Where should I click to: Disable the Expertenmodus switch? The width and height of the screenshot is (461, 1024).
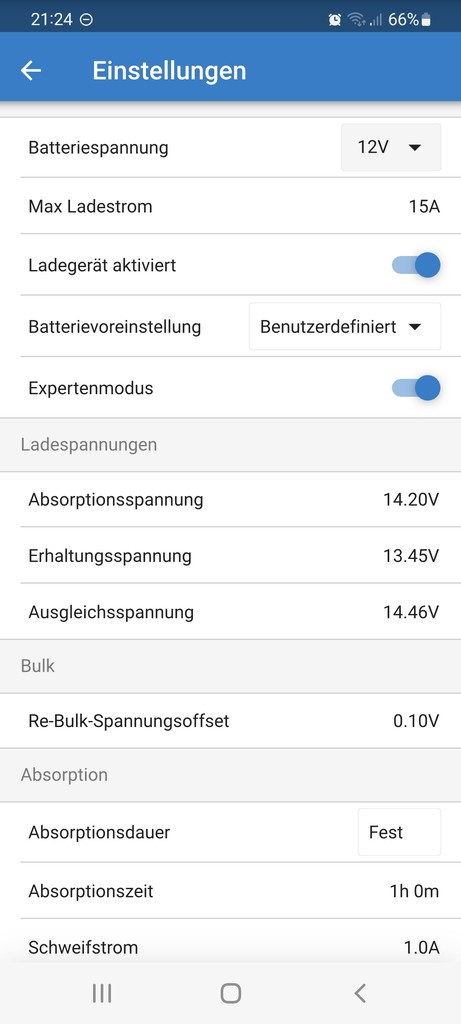(416, 388)
